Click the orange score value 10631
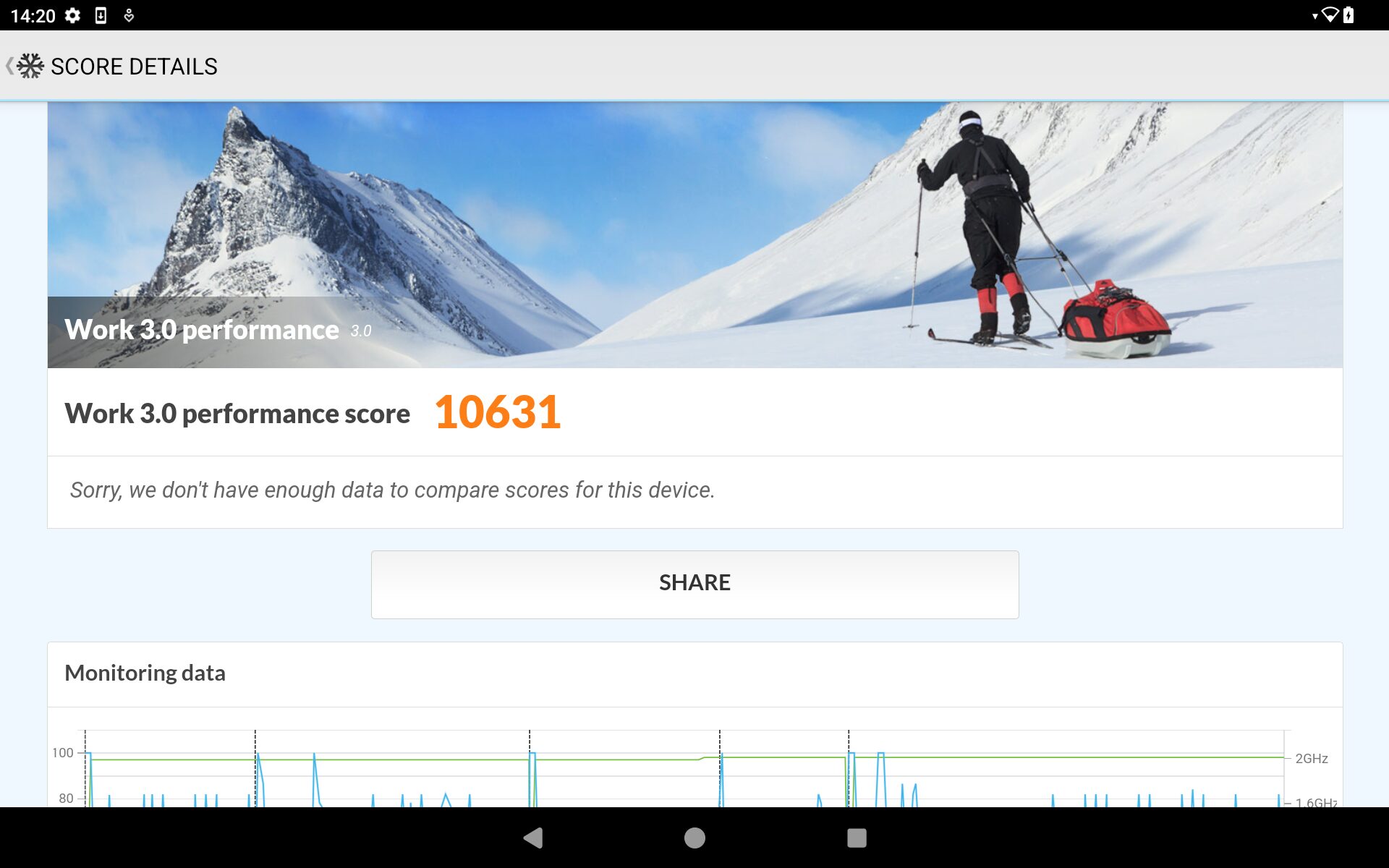The width and height of the screenshot is (1389, 868). click(498, 412)
